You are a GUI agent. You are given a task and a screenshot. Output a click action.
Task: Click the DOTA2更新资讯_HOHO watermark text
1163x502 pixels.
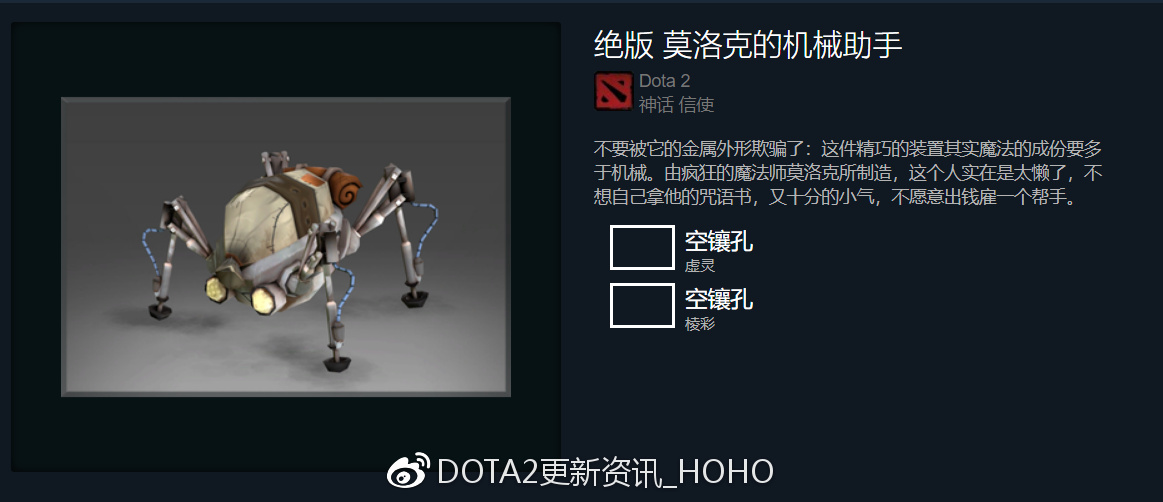pos(605,472)
